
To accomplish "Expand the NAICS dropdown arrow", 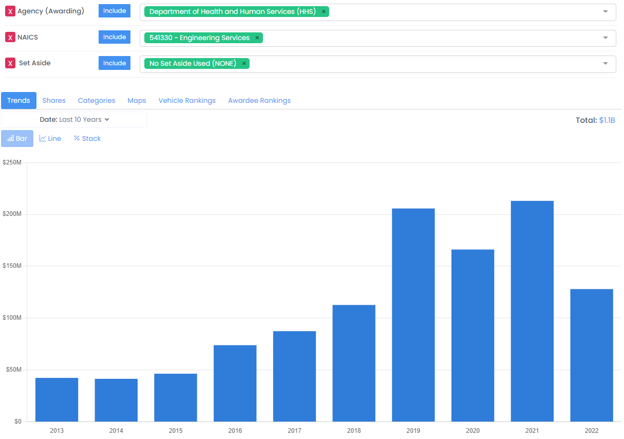I will pos(605,38).
